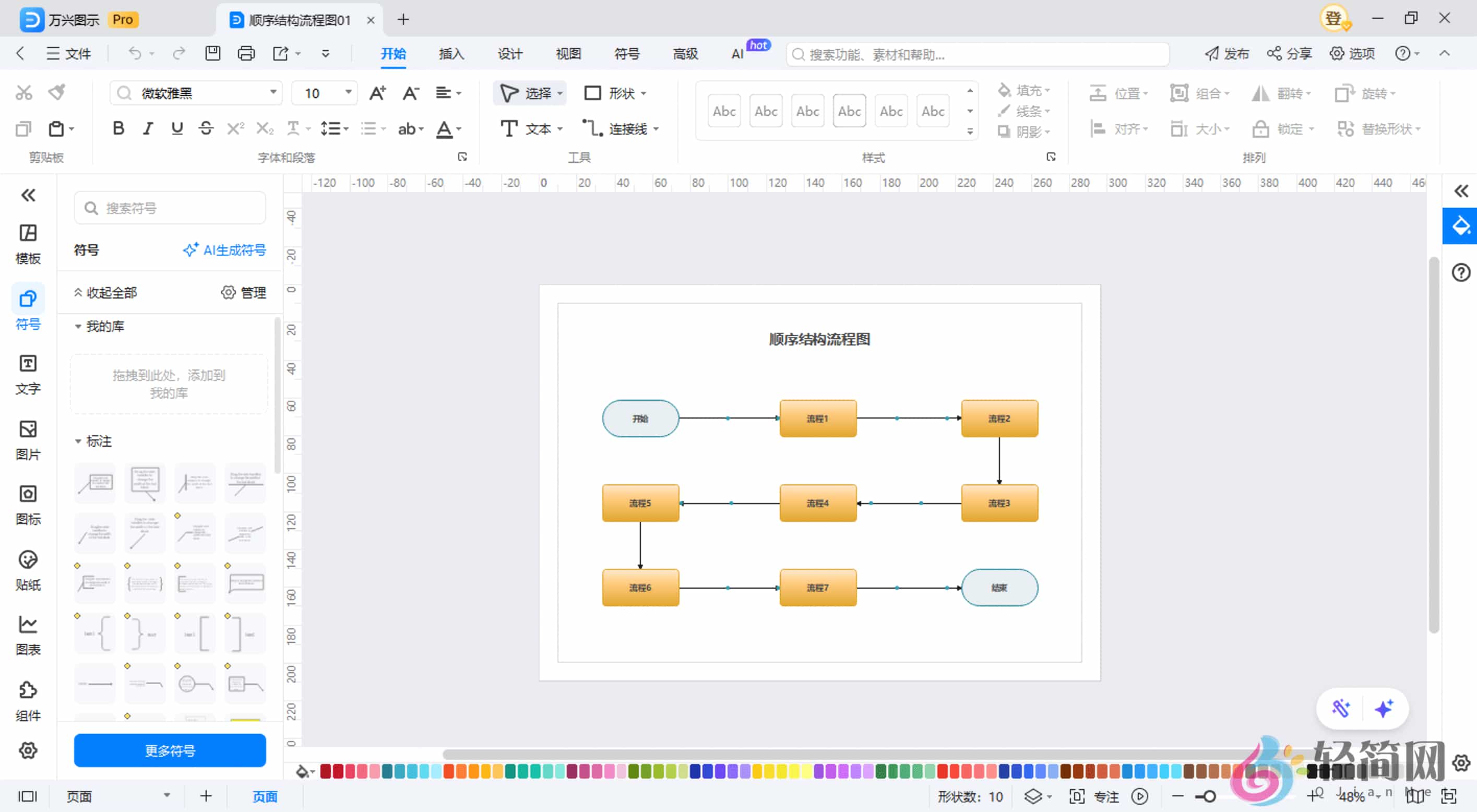Open the 视图 ribbon tab
Screen dimensions: 1477x812
click(568, 53)
